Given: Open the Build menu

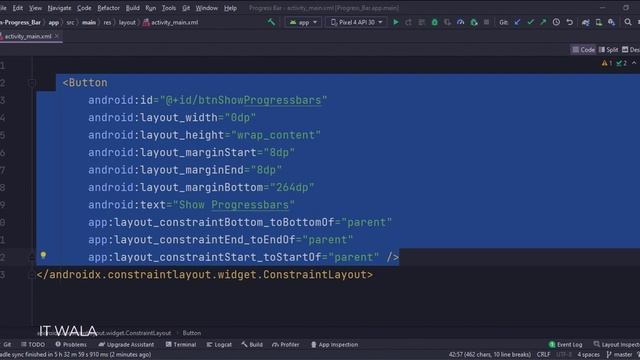Looking at the screenshot, I should coord(132,8).
